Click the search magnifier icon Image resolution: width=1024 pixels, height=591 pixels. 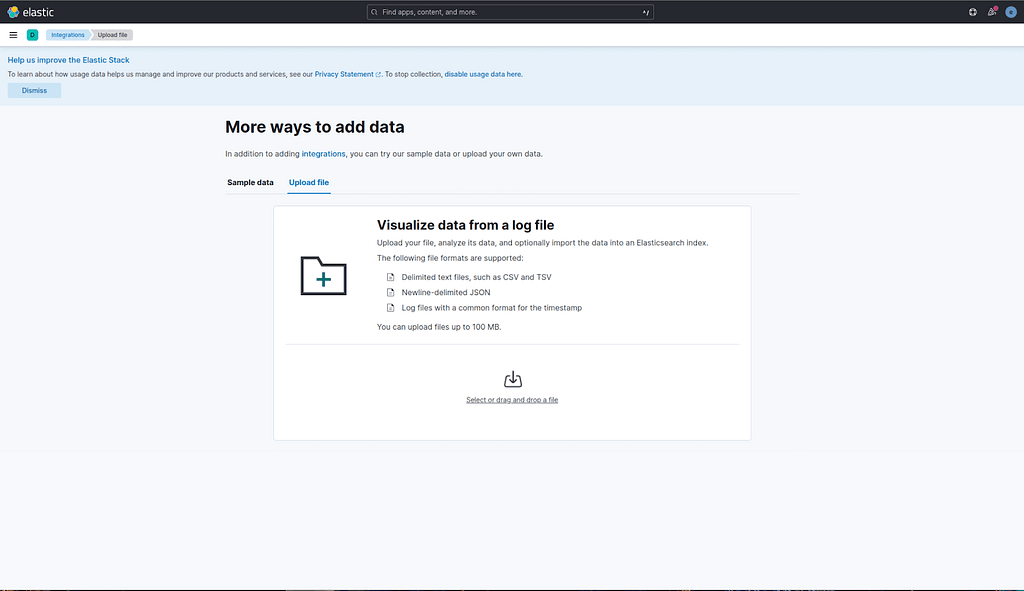click(x=374, y=12)
